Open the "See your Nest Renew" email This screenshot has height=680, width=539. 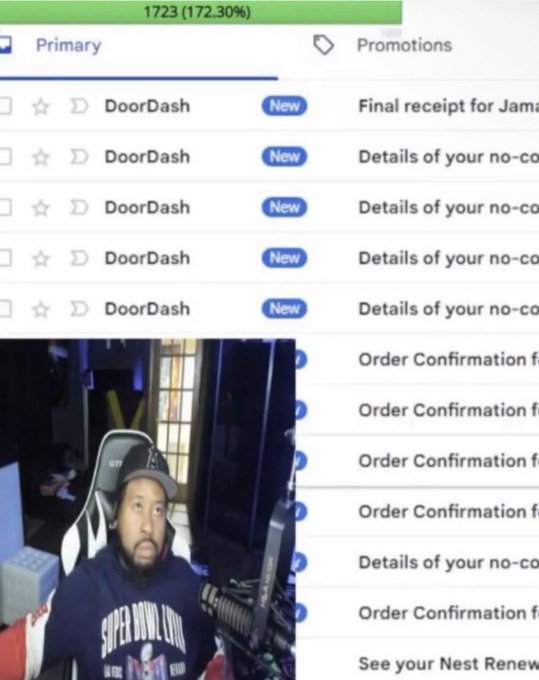[448, 664]
